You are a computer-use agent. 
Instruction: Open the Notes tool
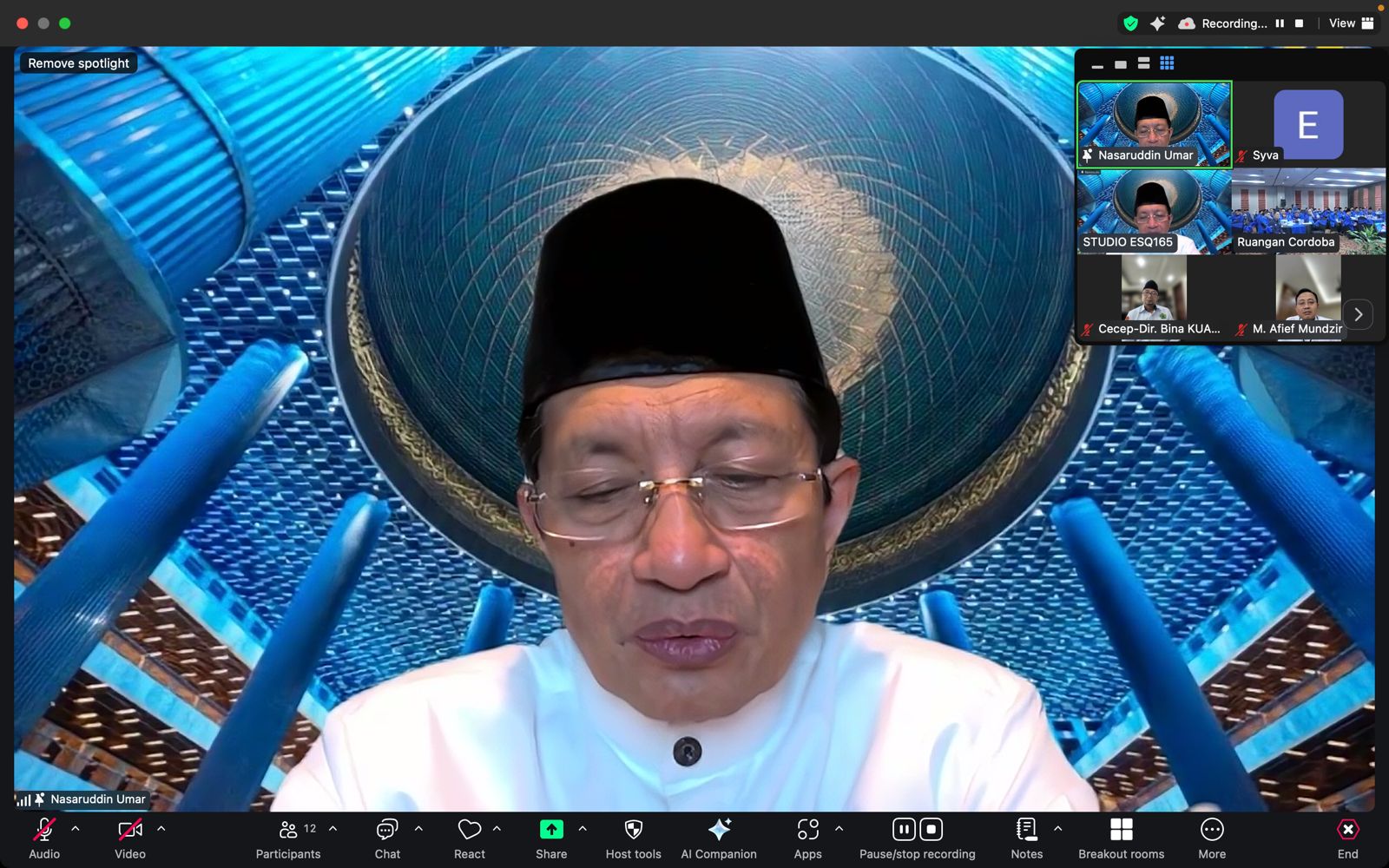(x=1027, y=838)
